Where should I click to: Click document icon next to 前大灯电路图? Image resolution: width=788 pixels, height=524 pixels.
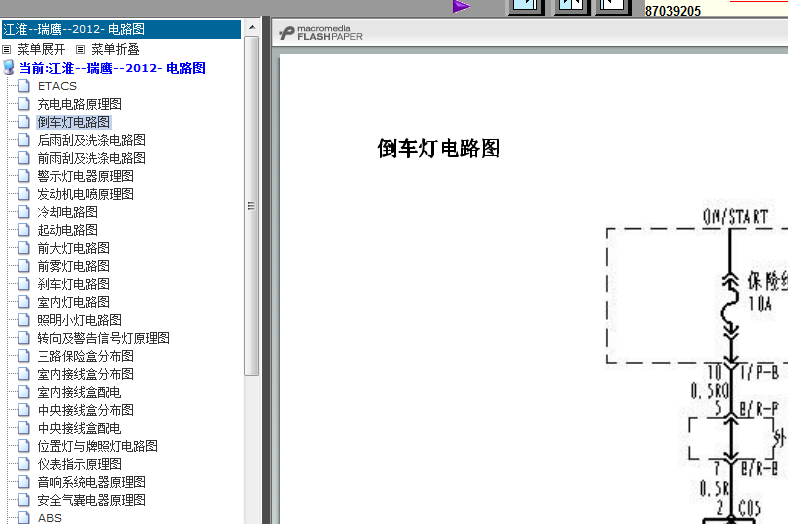tap(24, 248)
